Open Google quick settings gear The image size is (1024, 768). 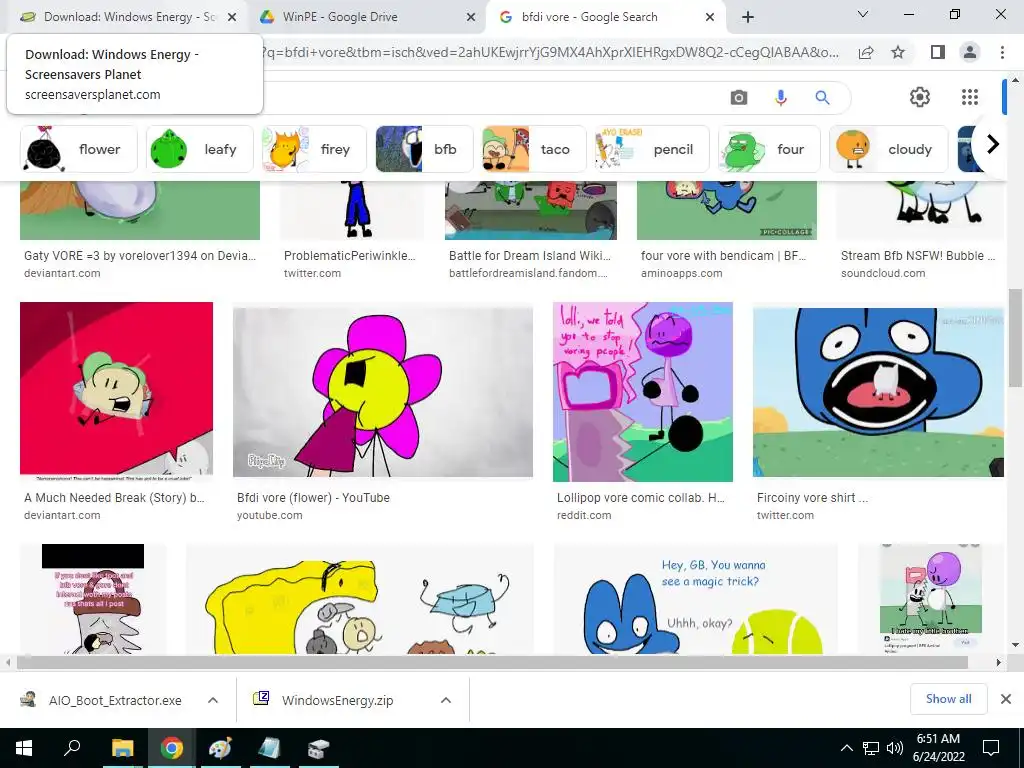click(920, 97)
